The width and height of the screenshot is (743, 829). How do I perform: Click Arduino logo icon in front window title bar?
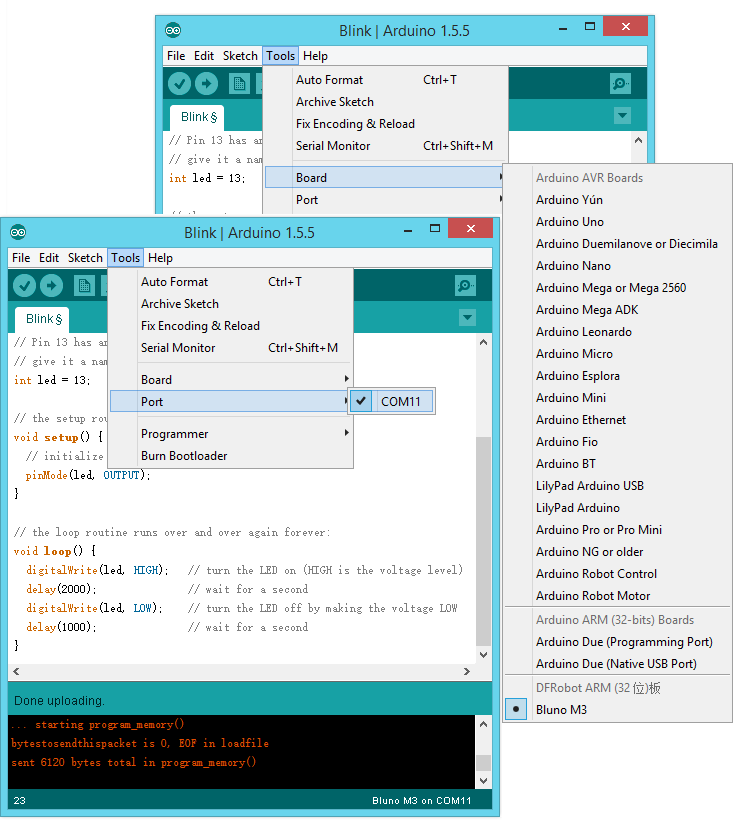coord(18,232)
